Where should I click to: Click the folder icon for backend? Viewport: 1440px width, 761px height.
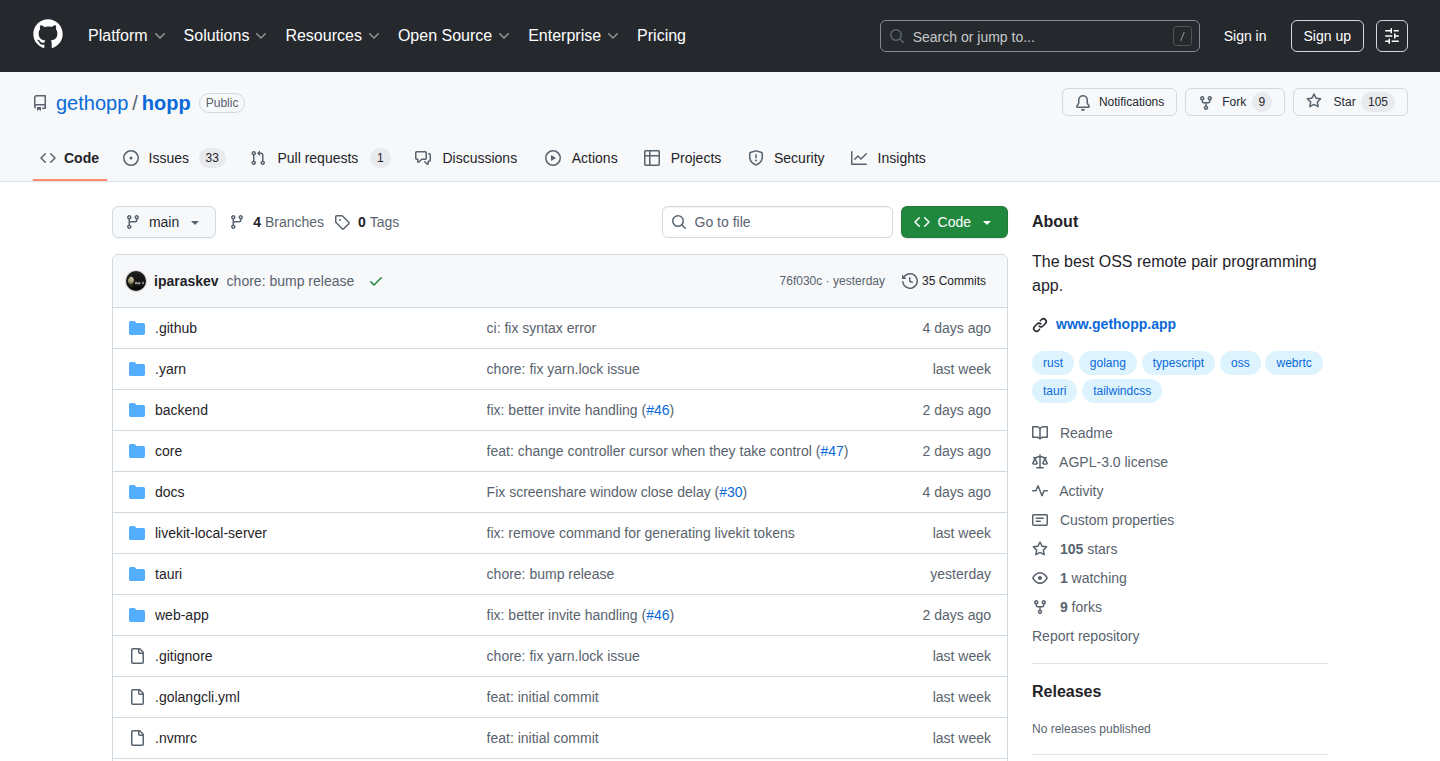(137, 410)
